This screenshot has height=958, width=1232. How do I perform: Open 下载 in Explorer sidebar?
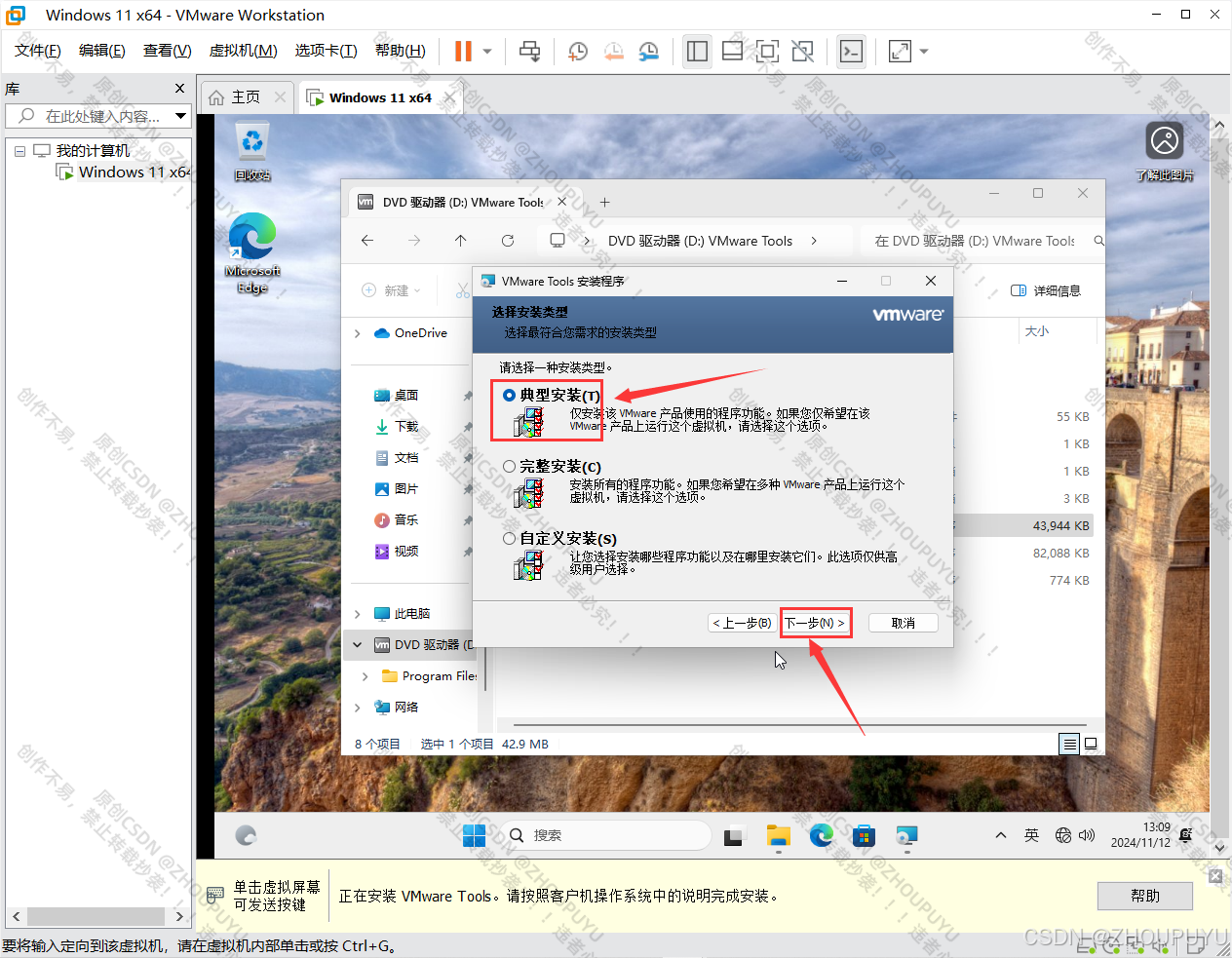(x=406, y=427)
